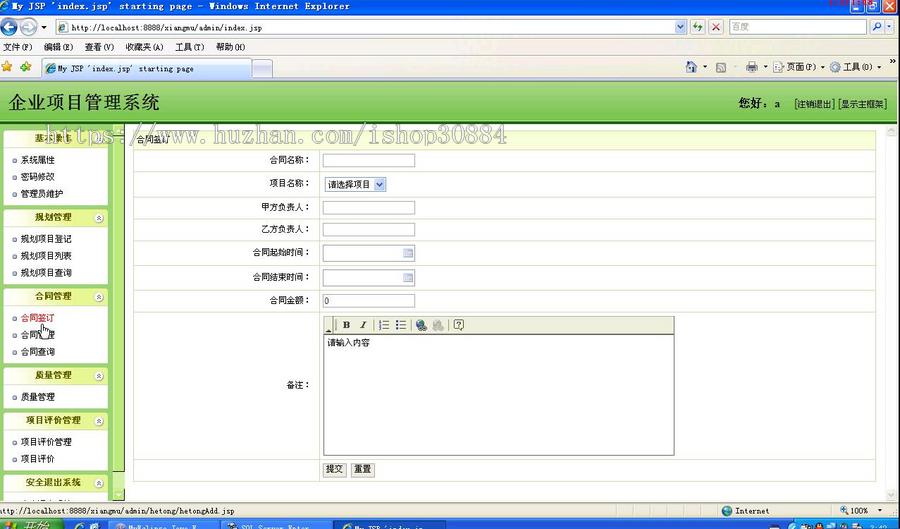Open the 工具(T) menu
This screenshot has height=529, width=900.
[x=190, y=47]
